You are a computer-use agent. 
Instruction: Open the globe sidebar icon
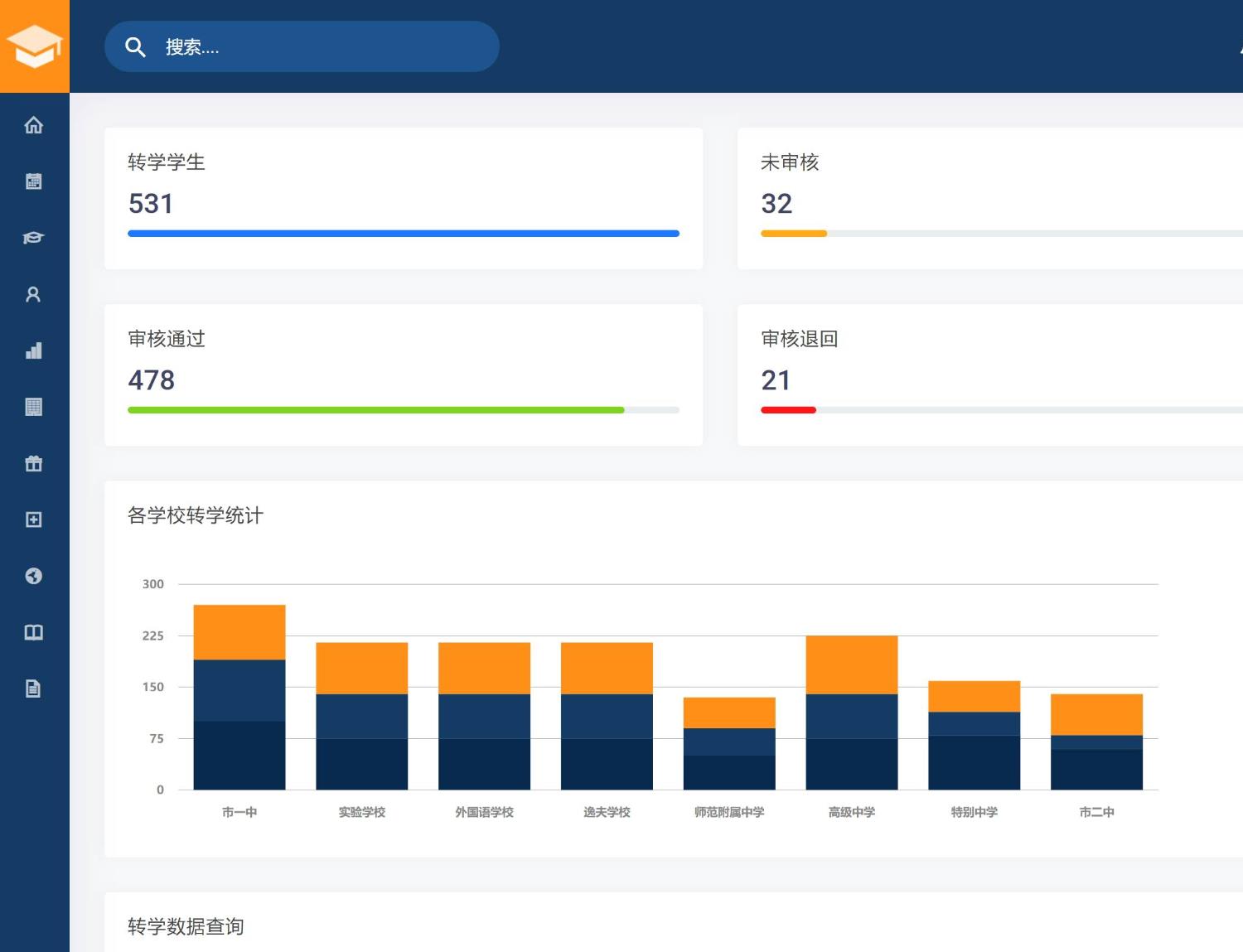click(33, 576)
